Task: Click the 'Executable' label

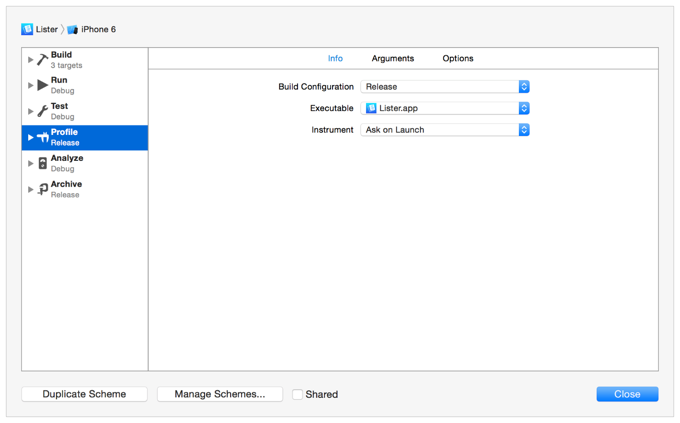Action: click(x=332, y=108)
